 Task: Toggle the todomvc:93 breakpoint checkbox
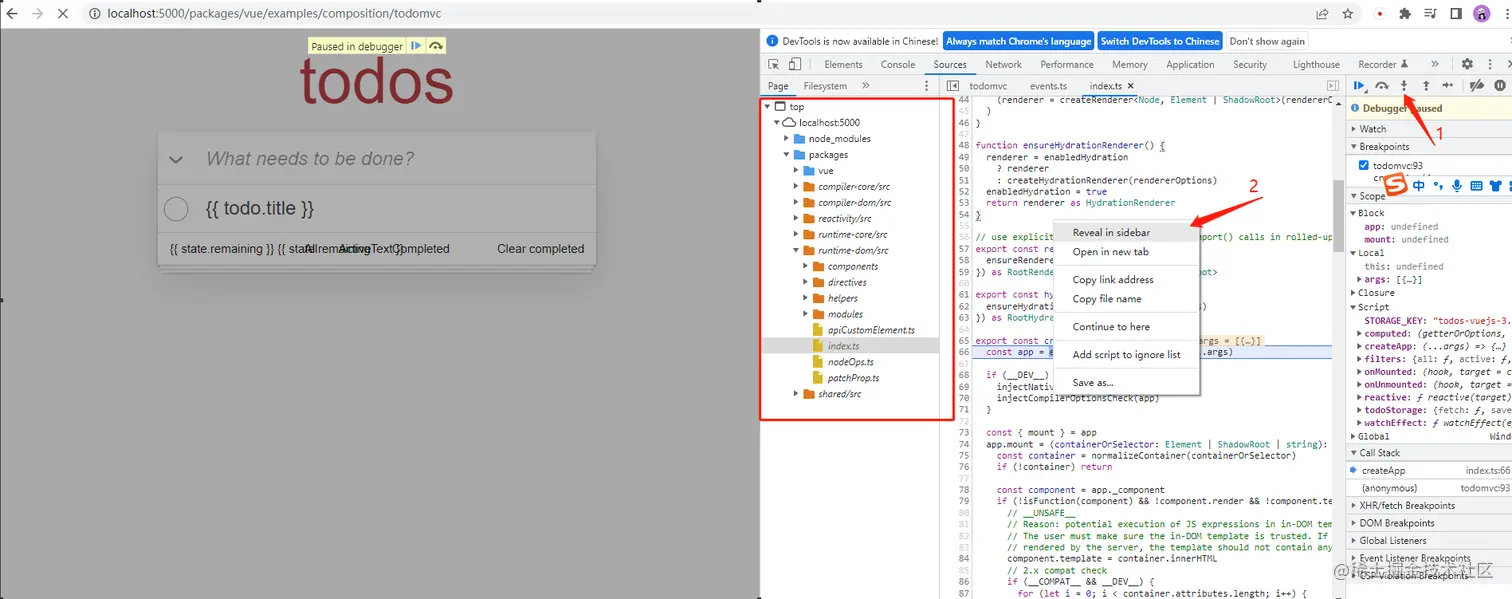point(1364,165)
